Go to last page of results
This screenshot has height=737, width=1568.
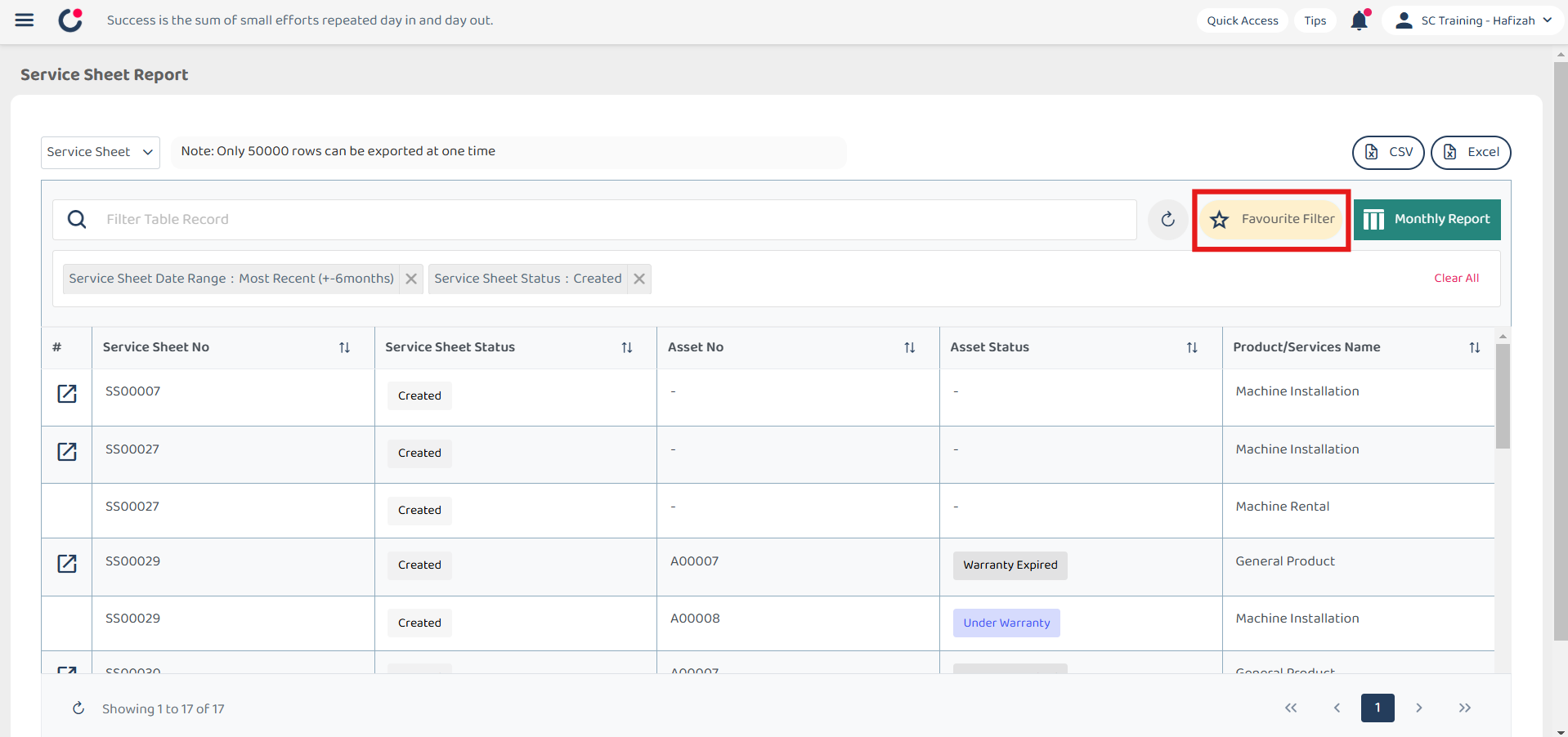1465,708
